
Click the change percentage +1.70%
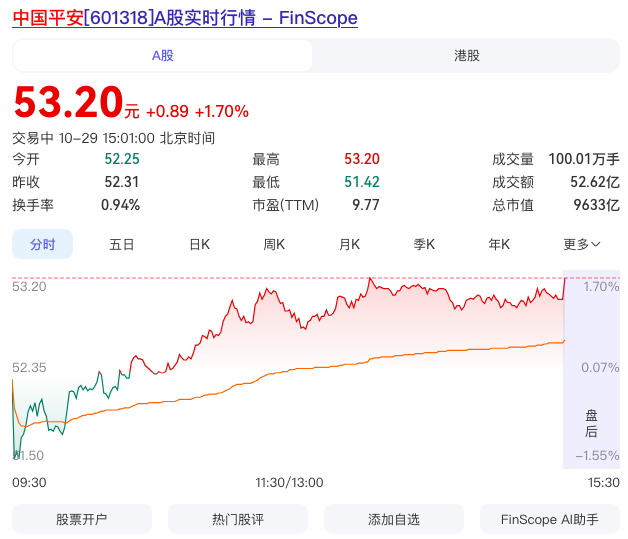[x=222, y=112]
